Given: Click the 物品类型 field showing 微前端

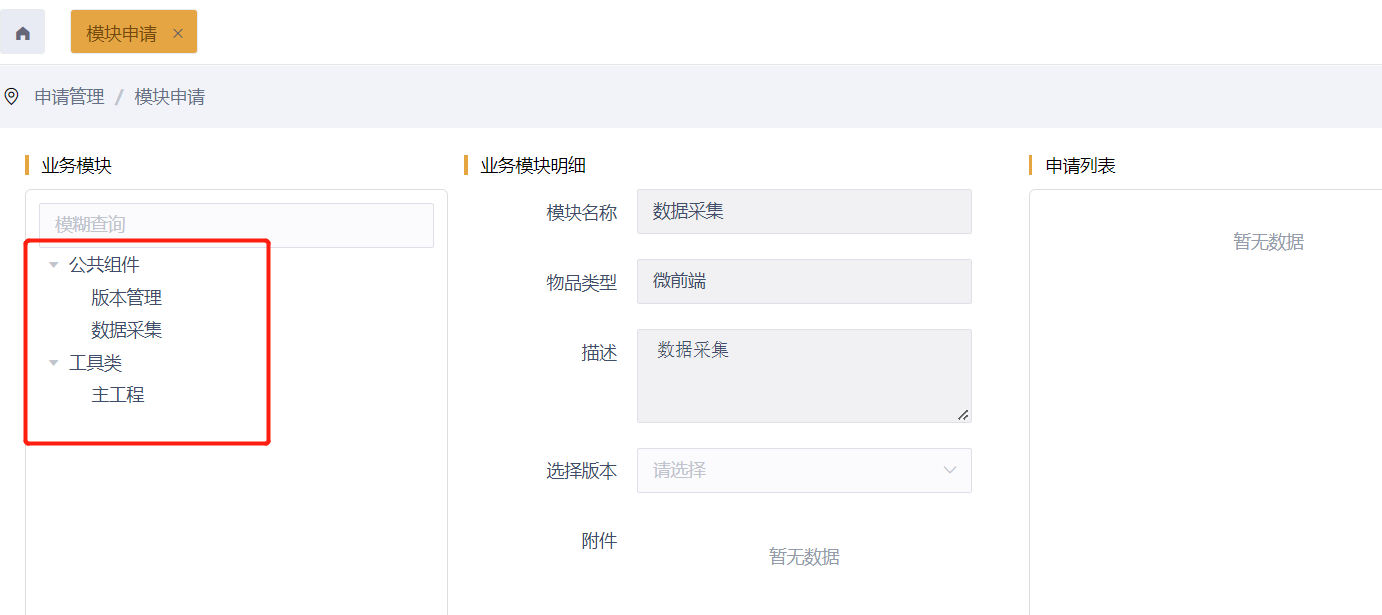Looking at the screenshot, I should (x=803, y=282).
